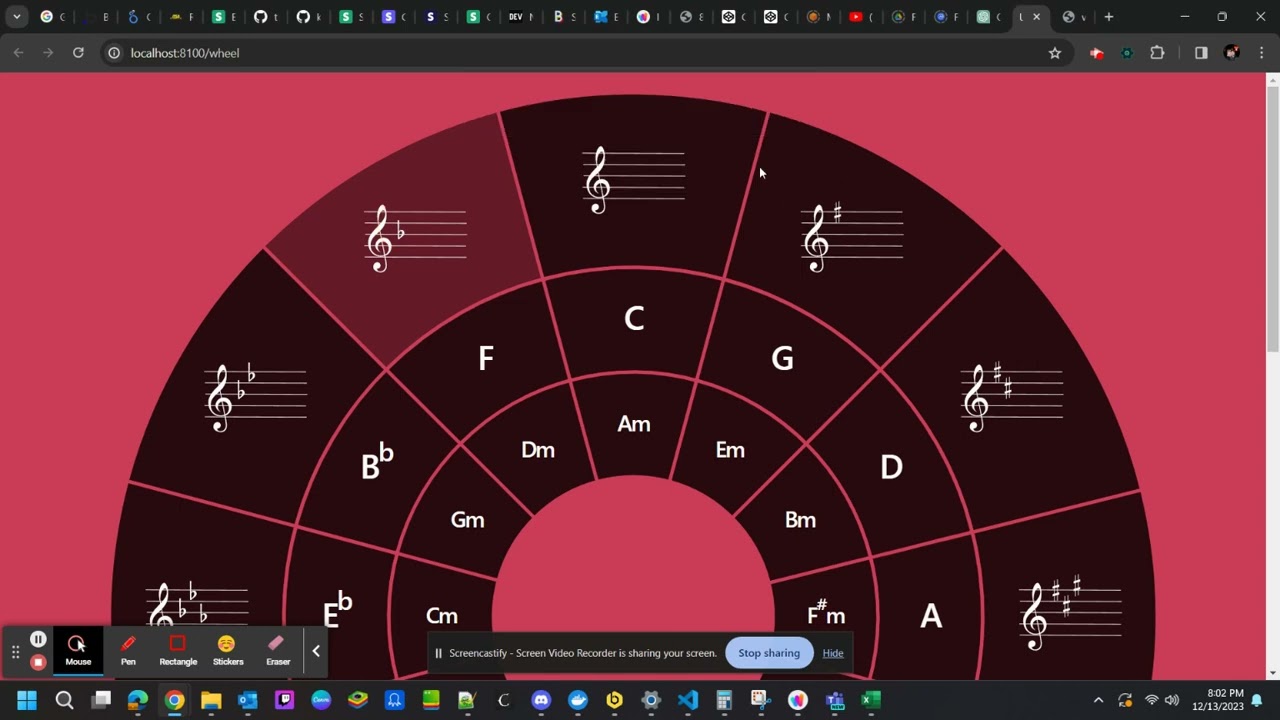Open a new browser tab
The image size is (1280, 720).
pos(1108,17)
